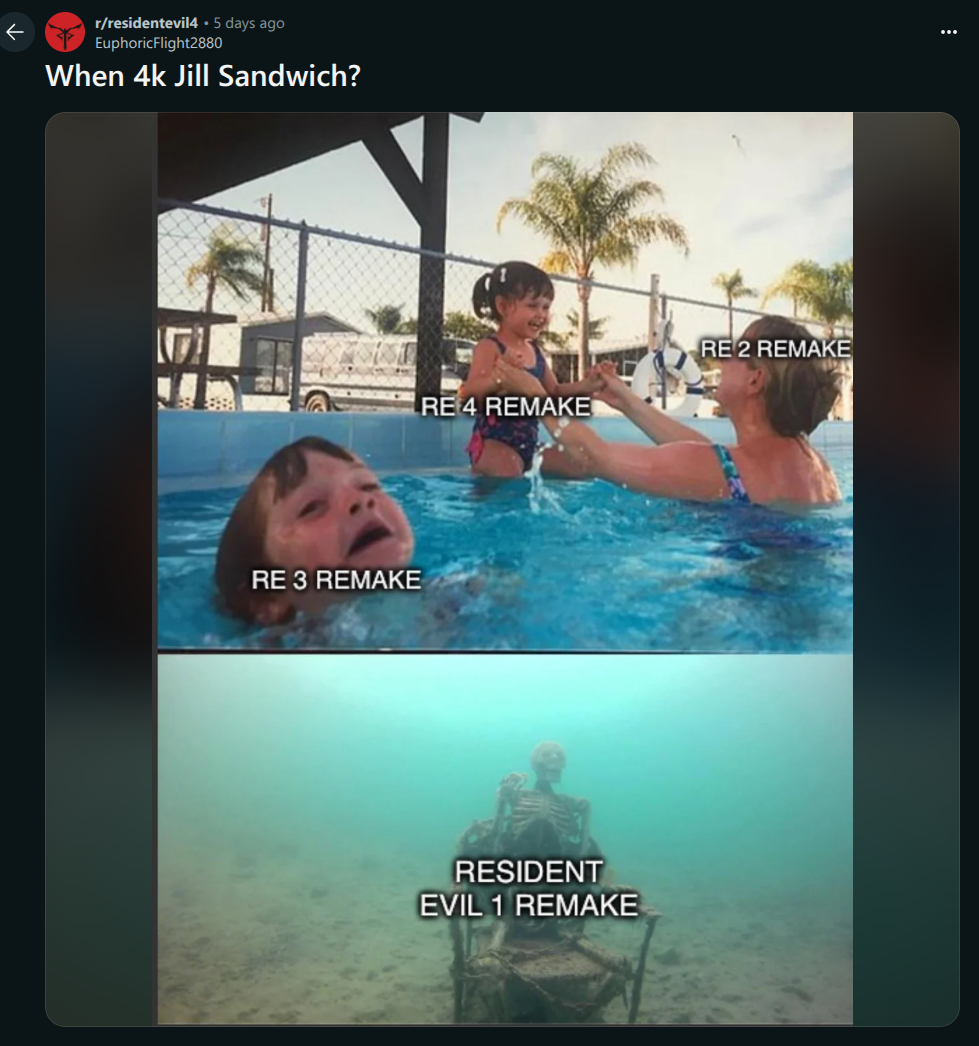
Task: Click the white life ring by the pool
Action: click(x=668, y=379)
